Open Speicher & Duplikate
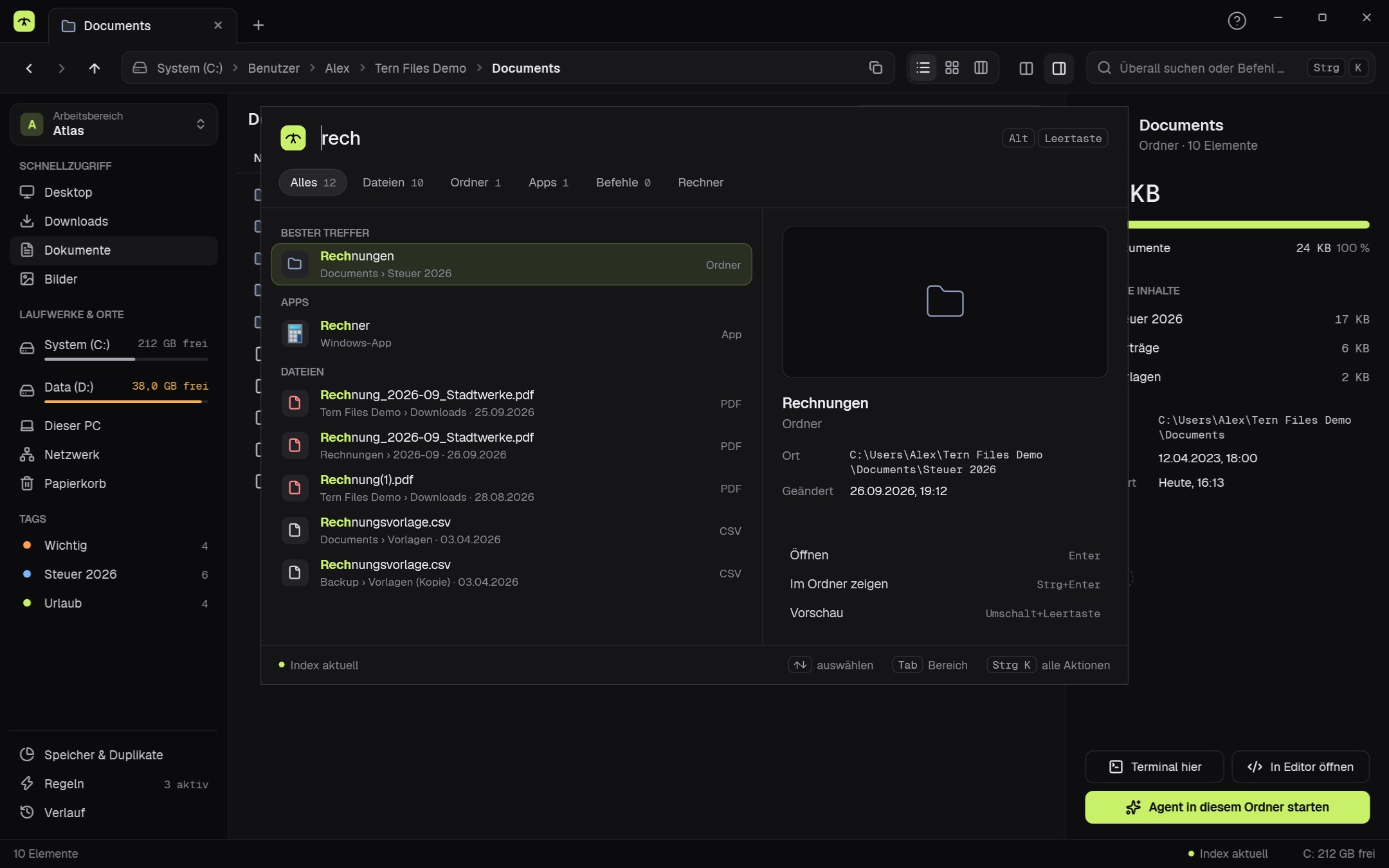The image size is (1389, 868). [x=114, y=755]
